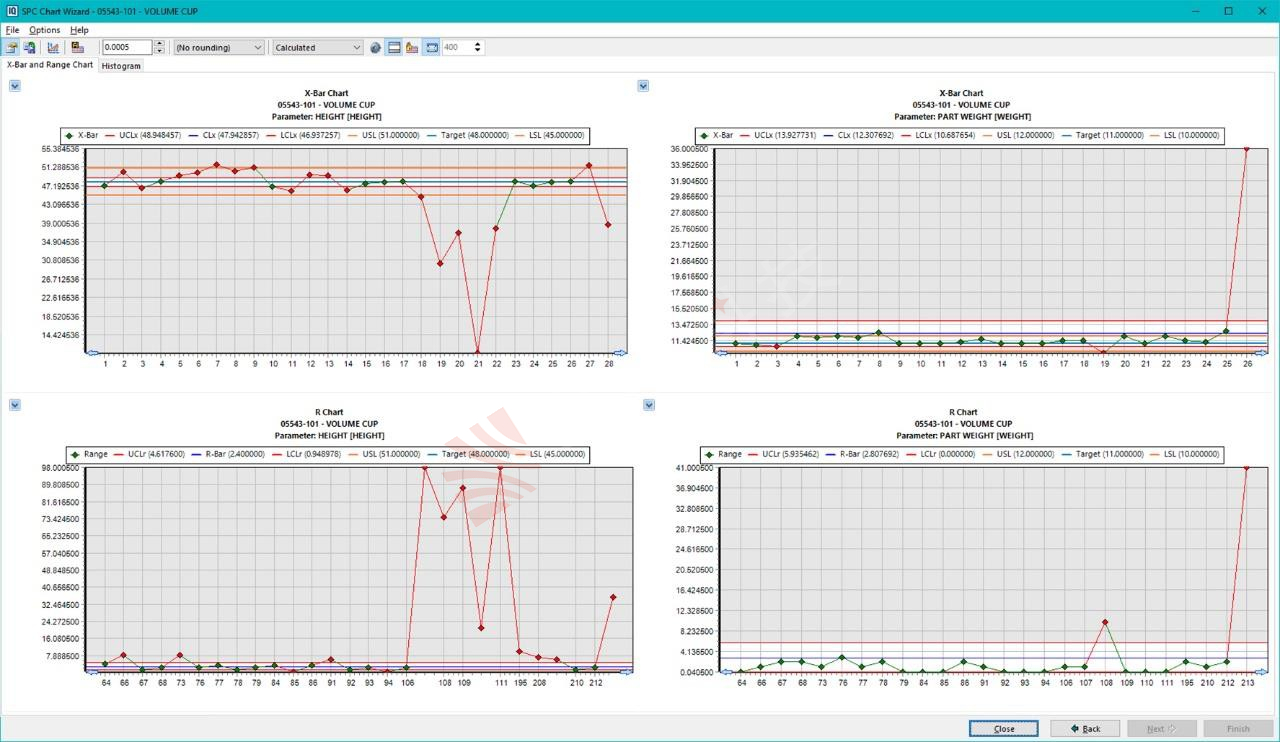The image size is (1280, 742).
Task: Expand the HEIGHT R Chart options chevron
Action: click(14, 405)
